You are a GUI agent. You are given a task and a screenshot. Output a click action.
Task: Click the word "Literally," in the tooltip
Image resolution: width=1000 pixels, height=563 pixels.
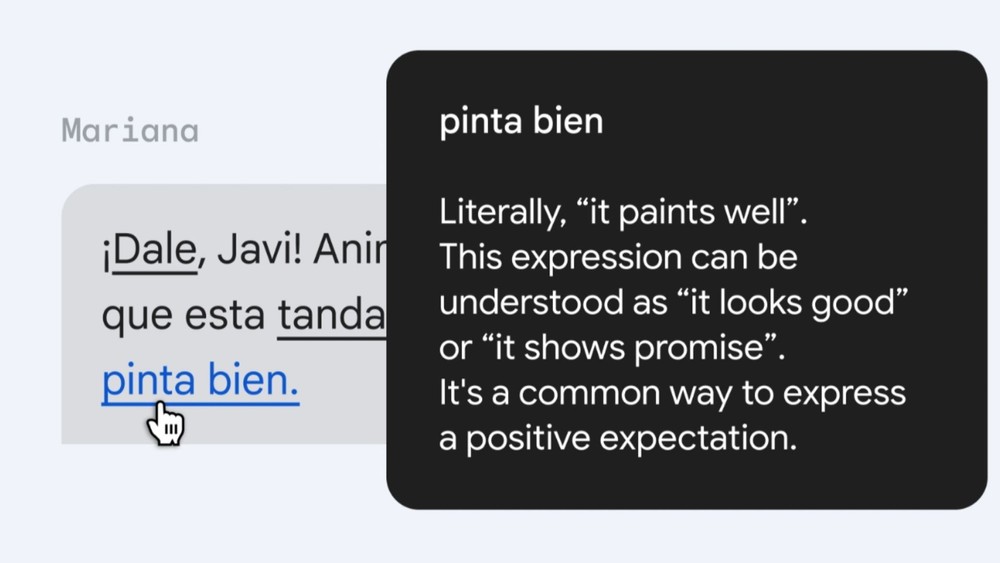point(502,212)
